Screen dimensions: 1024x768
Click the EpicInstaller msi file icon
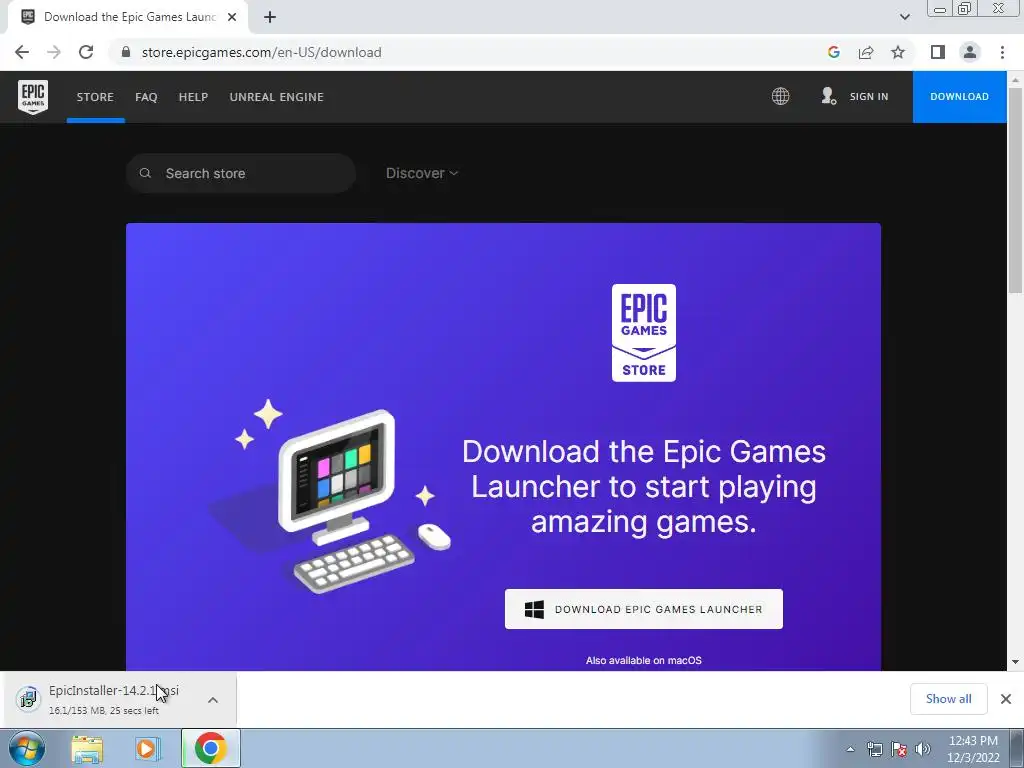tap(28, 699)
